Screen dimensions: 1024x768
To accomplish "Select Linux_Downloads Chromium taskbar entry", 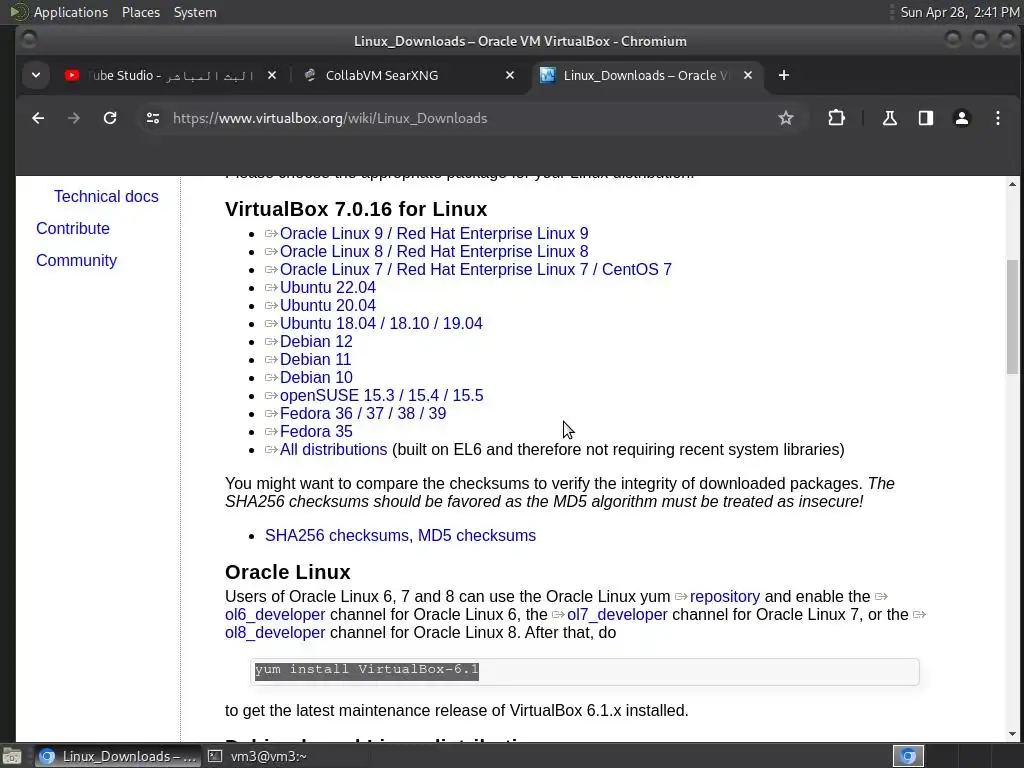I will tap(116, 756).
